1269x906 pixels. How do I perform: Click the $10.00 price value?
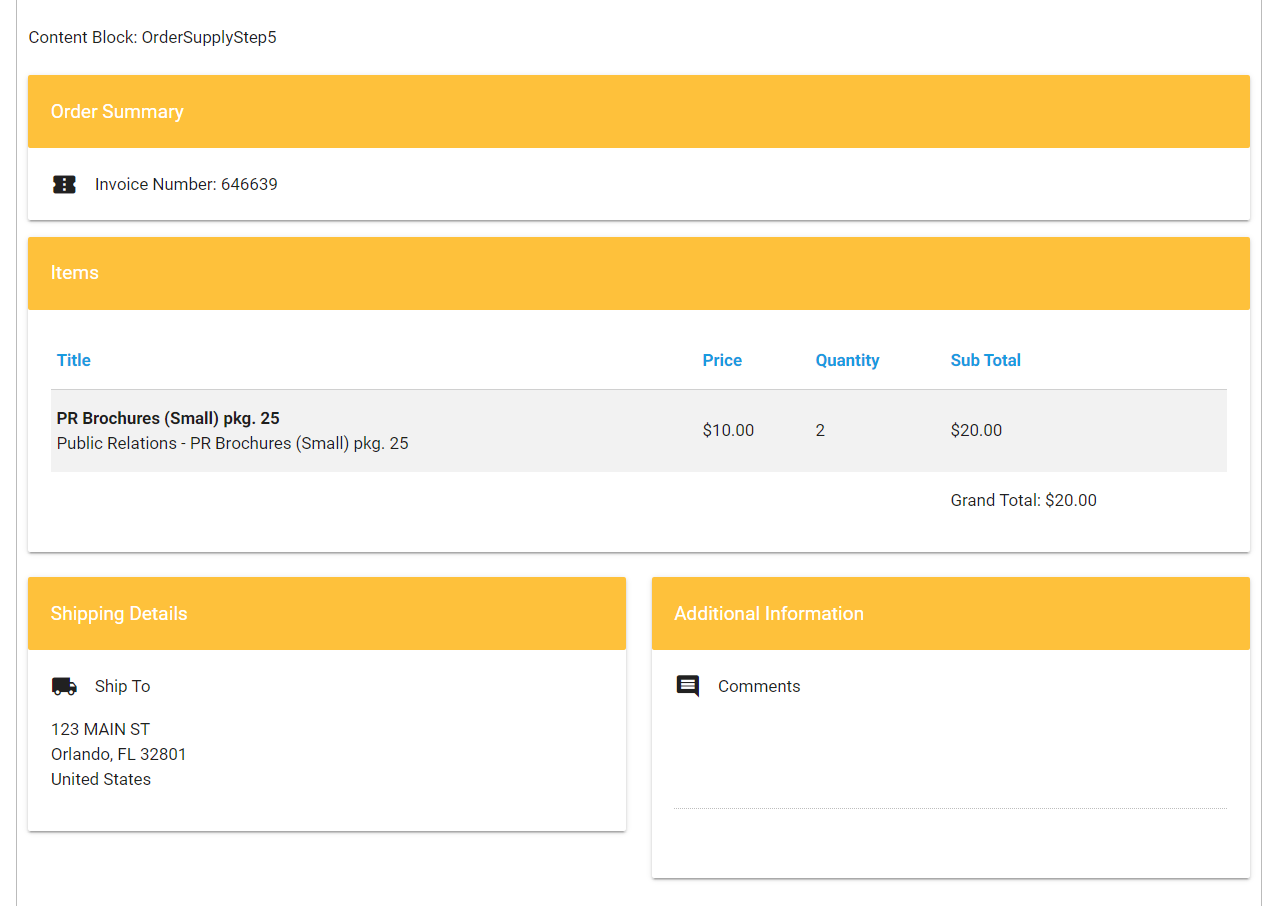pyautogui.click(x=728, y=430)
